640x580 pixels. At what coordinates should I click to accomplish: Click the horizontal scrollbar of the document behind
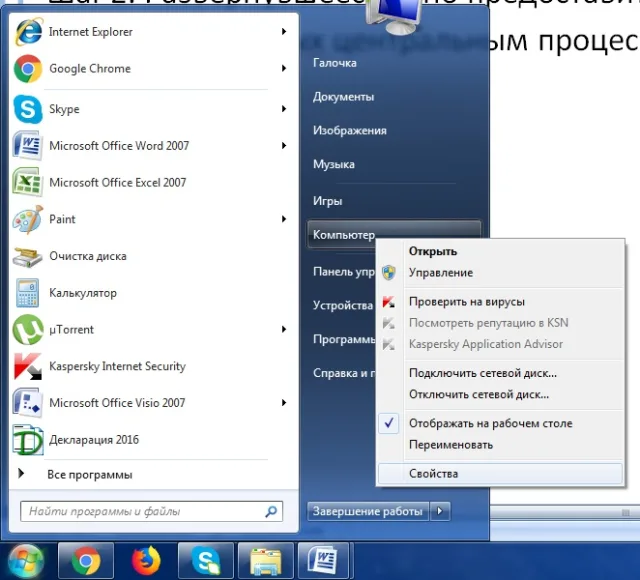(x=565, y=512)
